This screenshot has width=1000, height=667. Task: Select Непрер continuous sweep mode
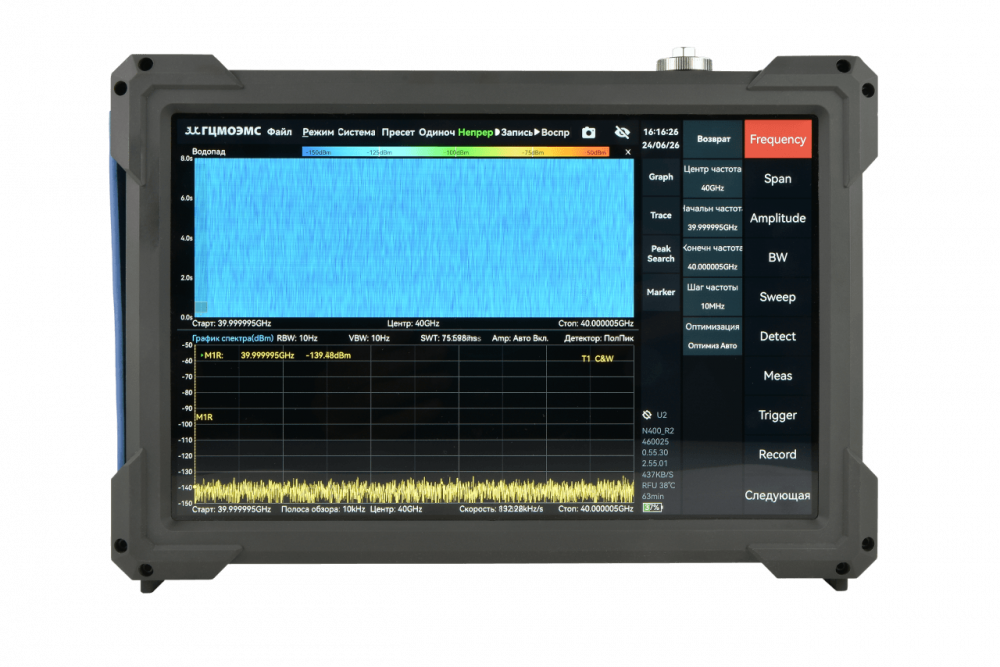coord(475,132)
